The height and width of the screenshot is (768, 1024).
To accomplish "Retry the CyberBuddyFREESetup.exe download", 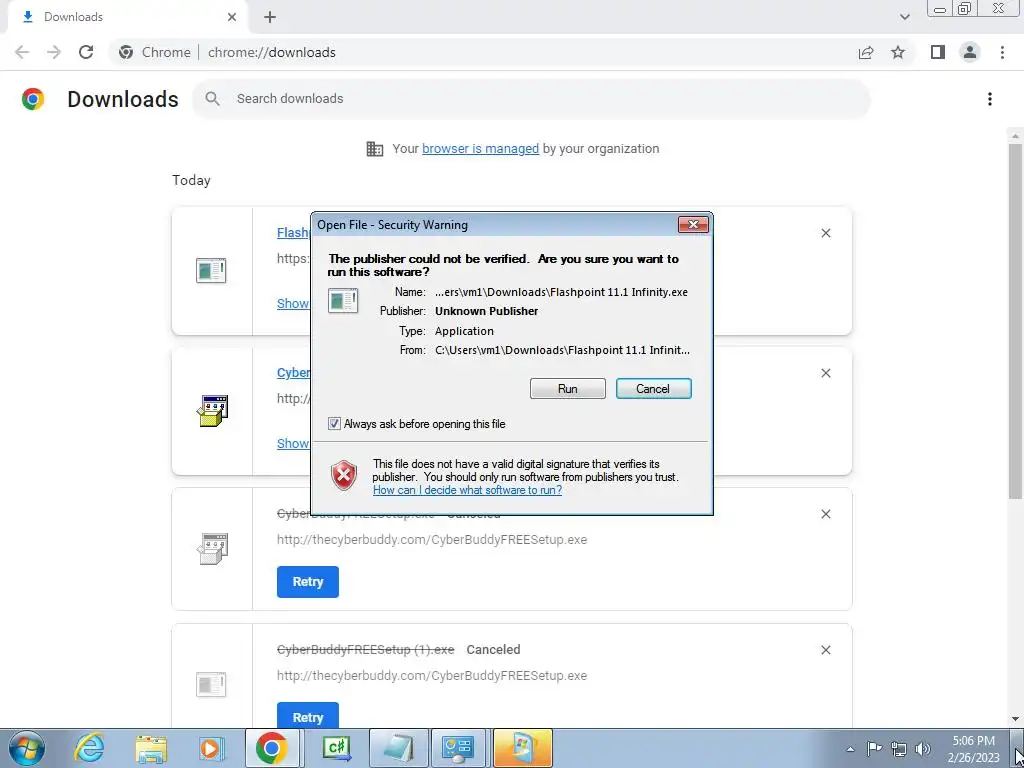I will pyautogui.click(x=308, y=582).
